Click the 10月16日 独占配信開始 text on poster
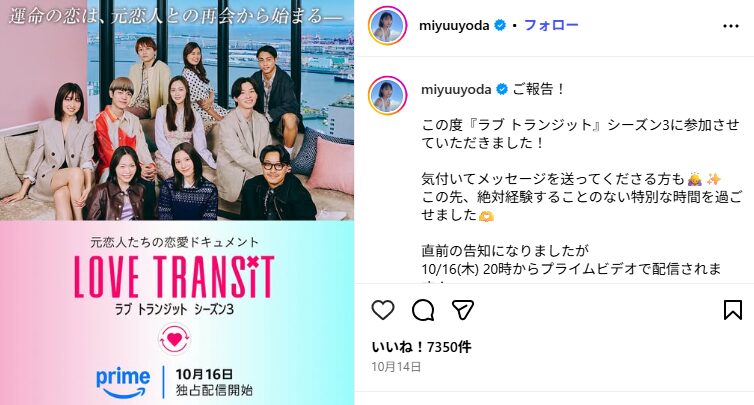This screenshot has width=754, height=405. point(214,382)
